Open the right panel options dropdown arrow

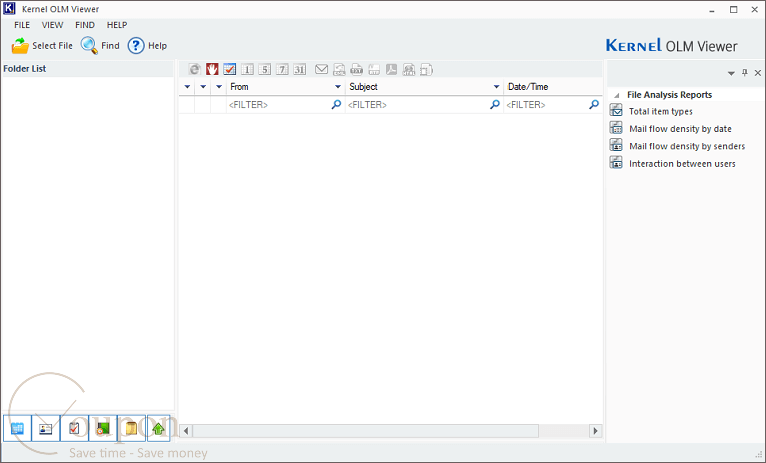[x=731, y=73]
